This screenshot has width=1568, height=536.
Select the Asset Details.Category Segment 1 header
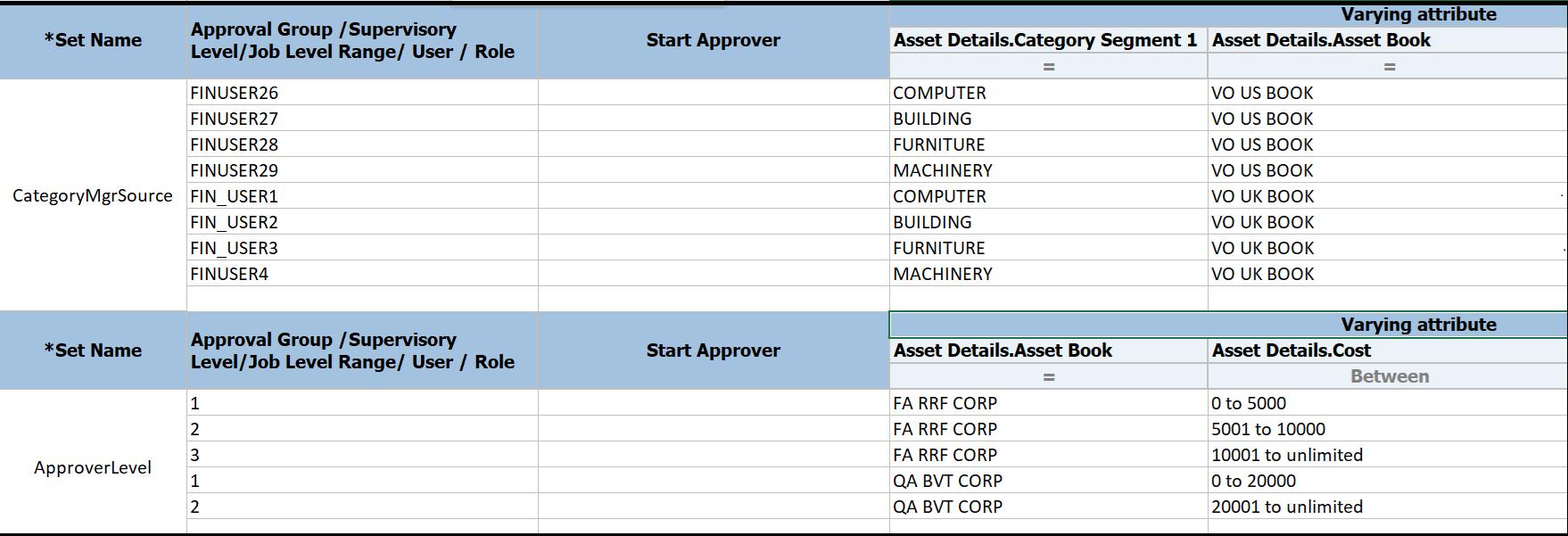click(1048, 40)
